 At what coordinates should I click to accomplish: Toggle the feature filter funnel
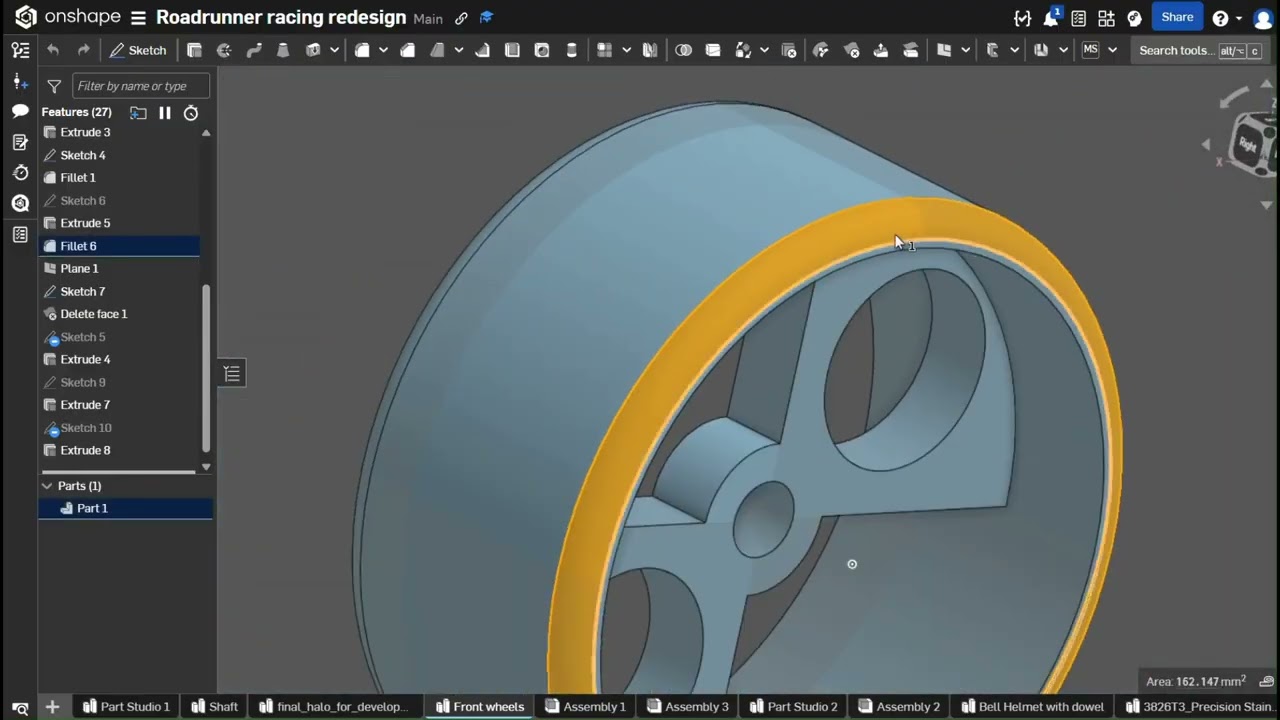(54, 86)
